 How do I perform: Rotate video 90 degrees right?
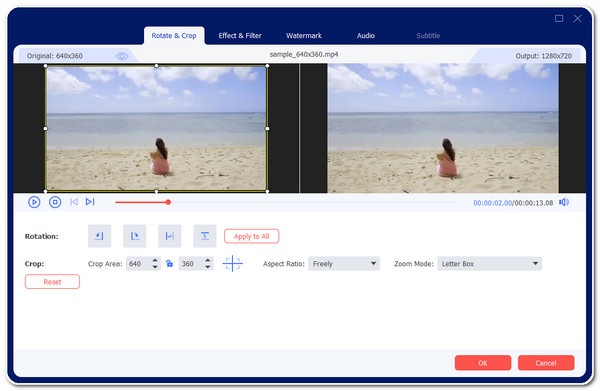(x=135, y=236)
